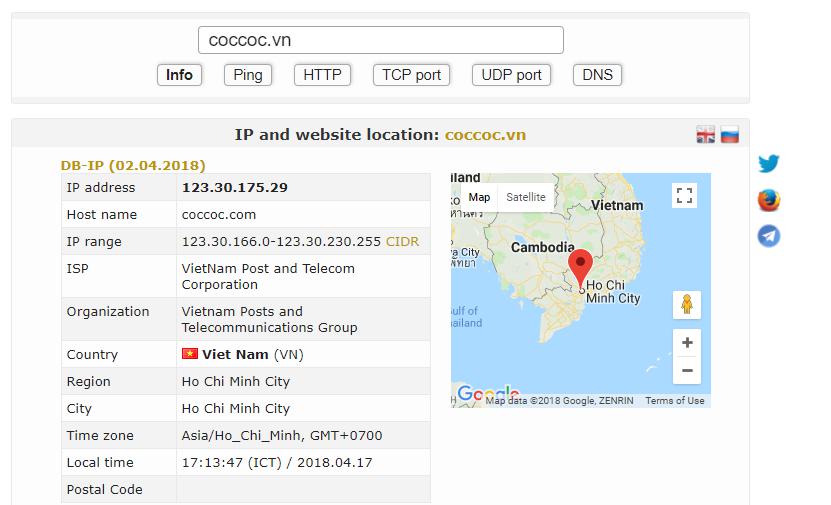This screenshot has width=831, height=505.
Task: Switch map to Satellite view
Action: tap(526, 197)
